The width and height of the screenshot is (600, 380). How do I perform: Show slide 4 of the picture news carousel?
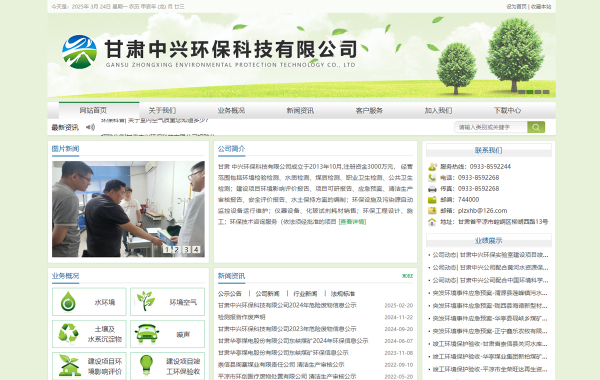pyautogui.click(x=196, y=250)
